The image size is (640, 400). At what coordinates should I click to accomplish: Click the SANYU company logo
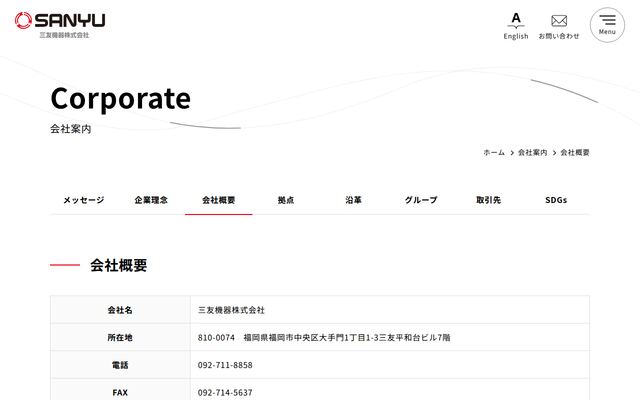pos(60,25)
